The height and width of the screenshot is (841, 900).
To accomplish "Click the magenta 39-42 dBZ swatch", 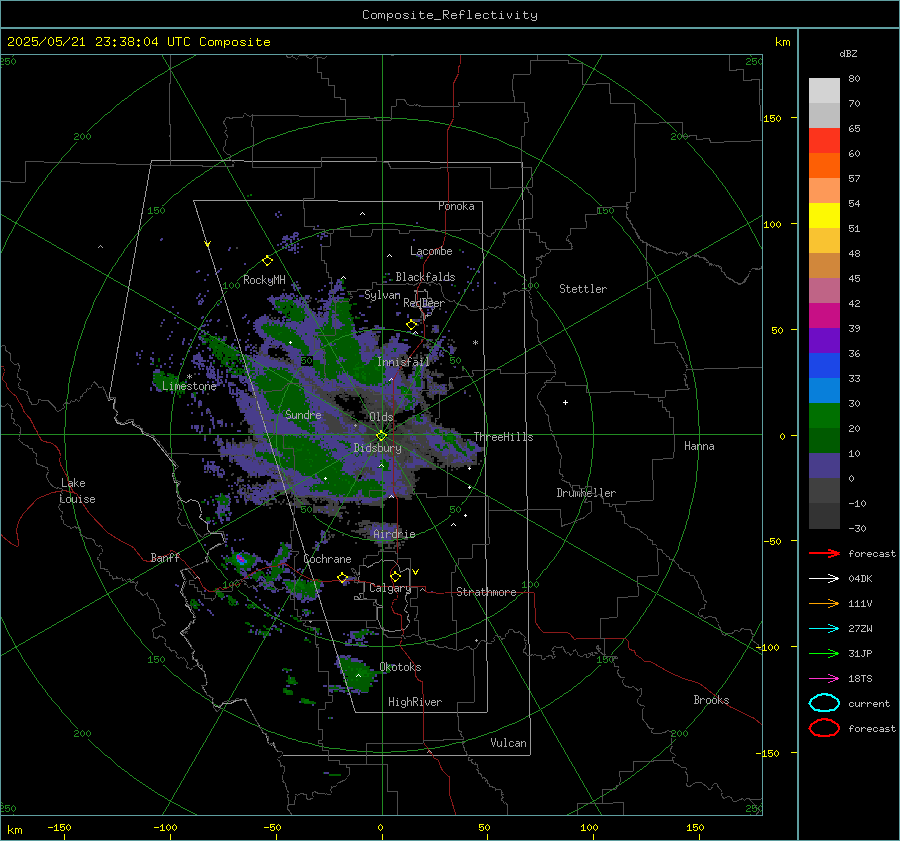I will point(824,316).
